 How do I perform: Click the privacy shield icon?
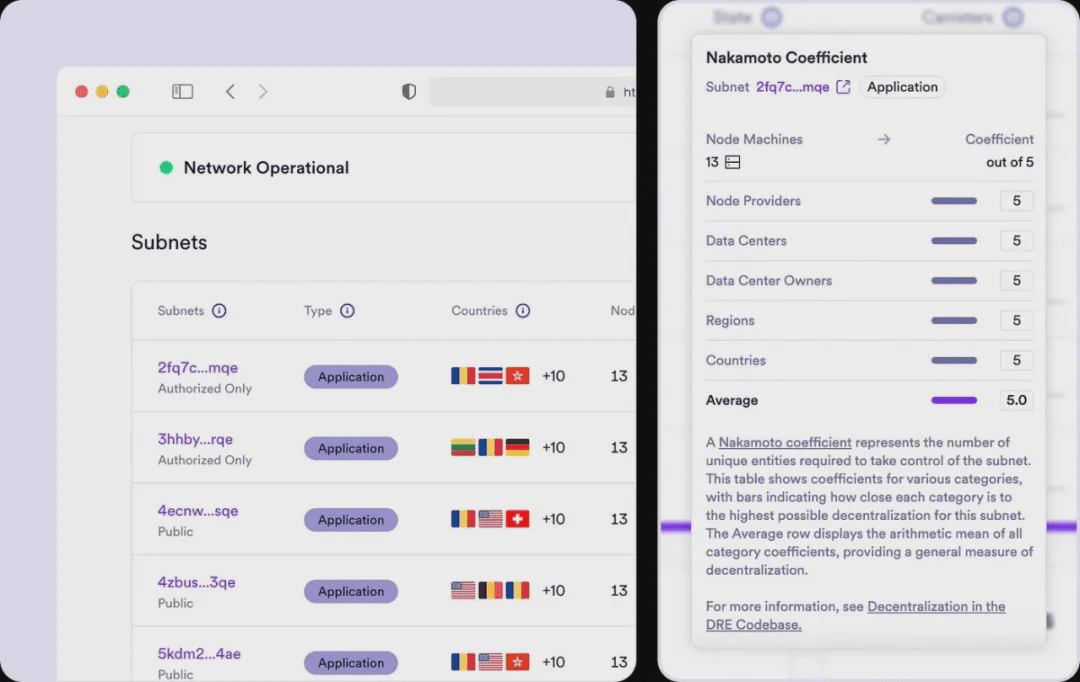408,91
